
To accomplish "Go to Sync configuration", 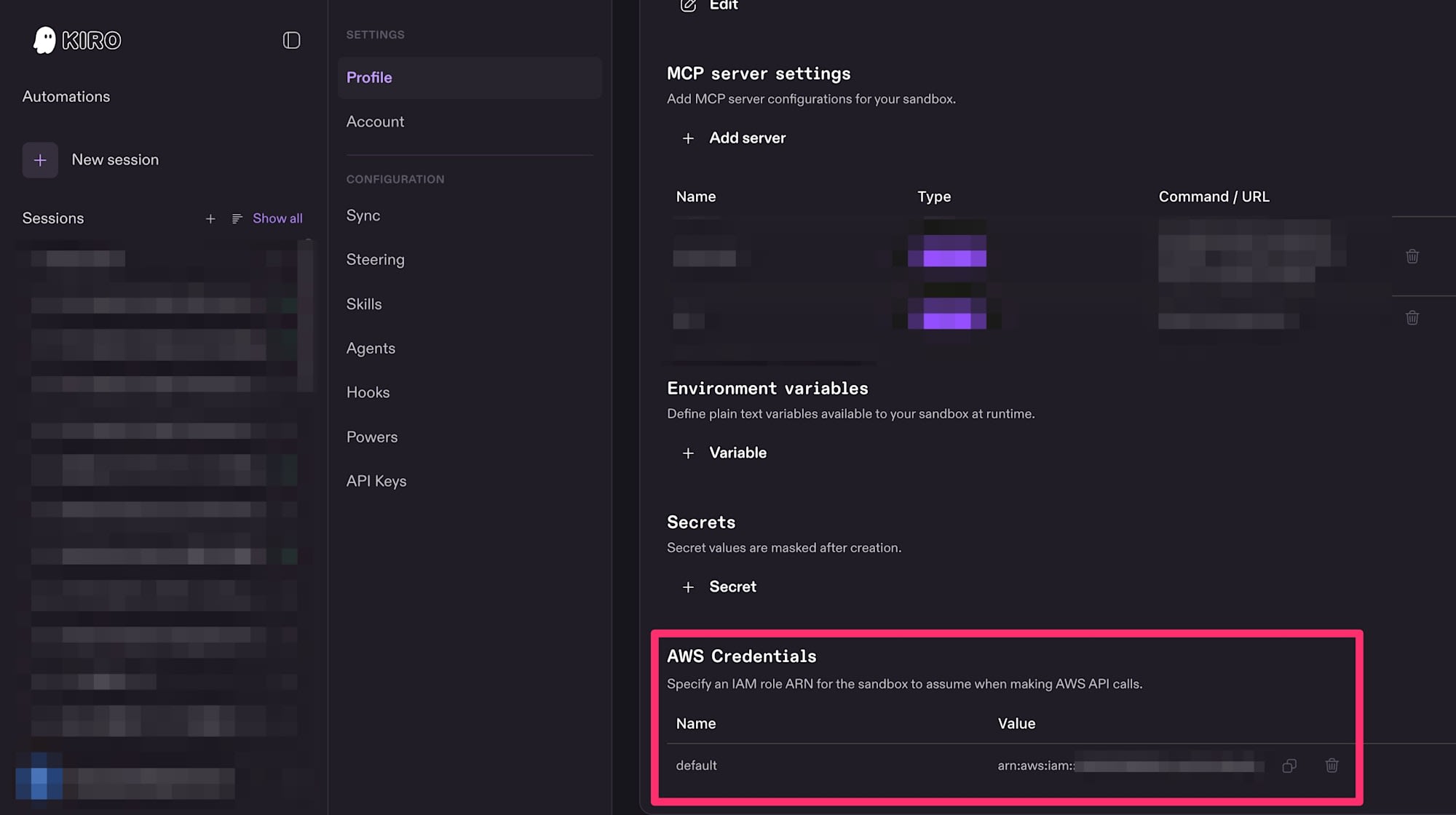I will 363,215.
